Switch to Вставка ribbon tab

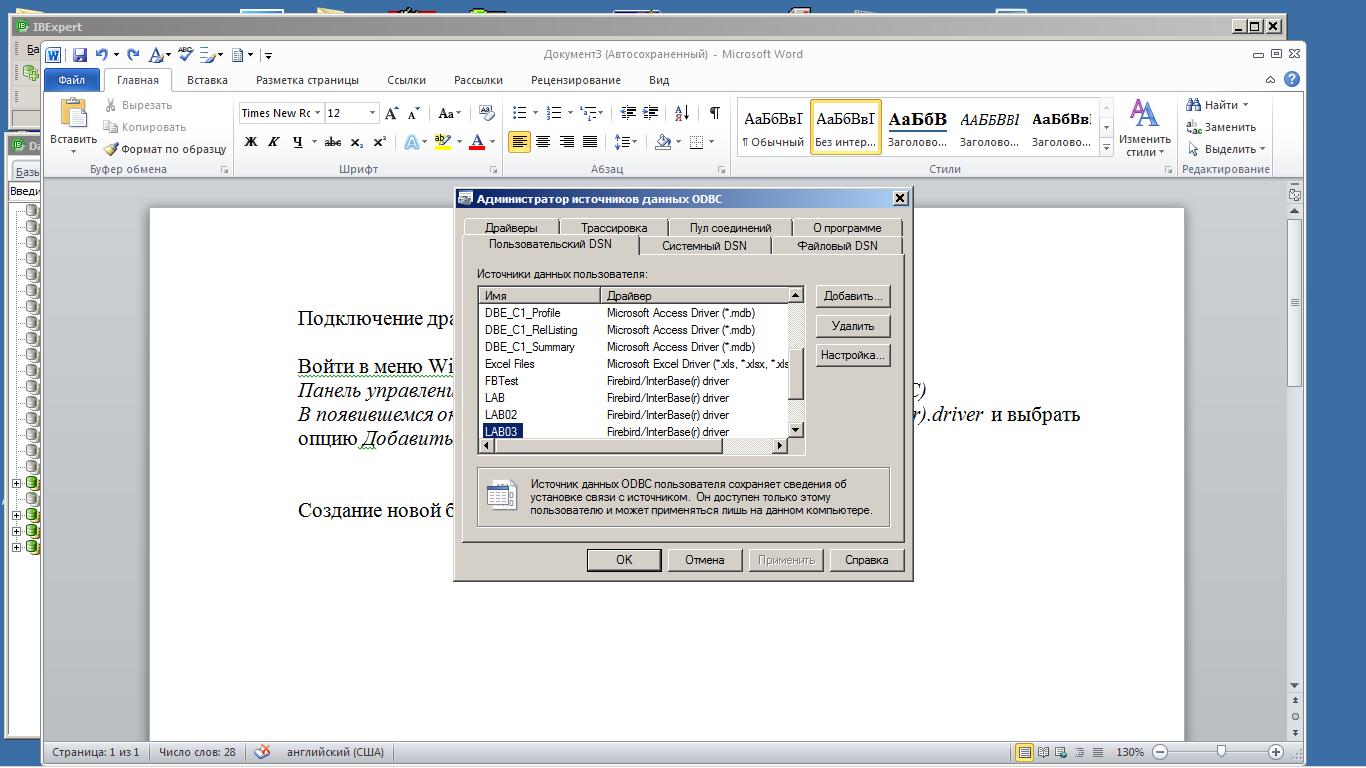[207, 80]
